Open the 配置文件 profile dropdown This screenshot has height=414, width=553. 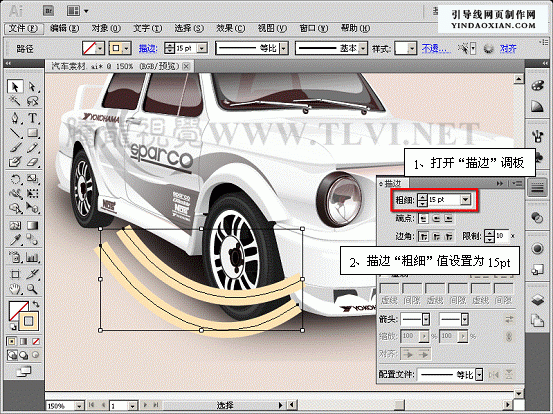coord(479,375)
